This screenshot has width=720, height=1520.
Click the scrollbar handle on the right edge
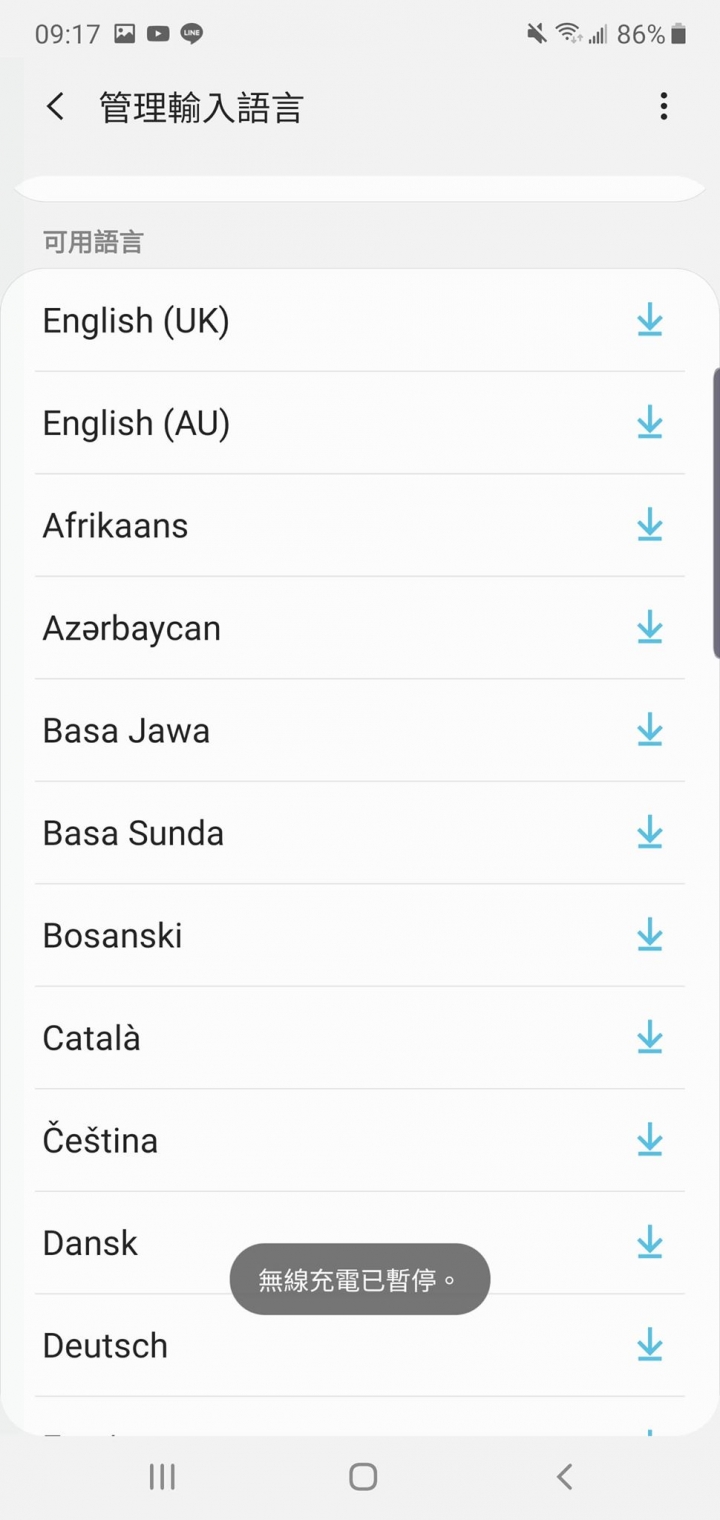715,513
